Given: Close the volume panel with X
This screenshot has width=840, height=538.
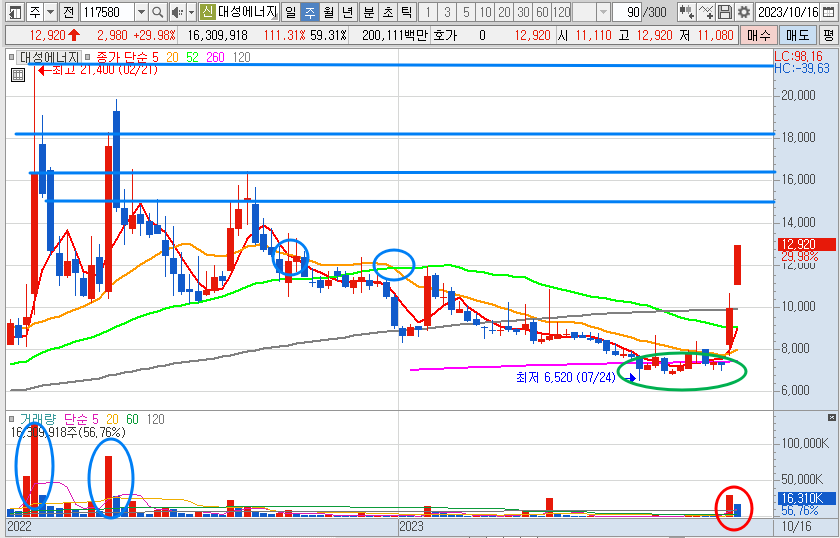Looking at the screenshot, I should tap(831, 417).
